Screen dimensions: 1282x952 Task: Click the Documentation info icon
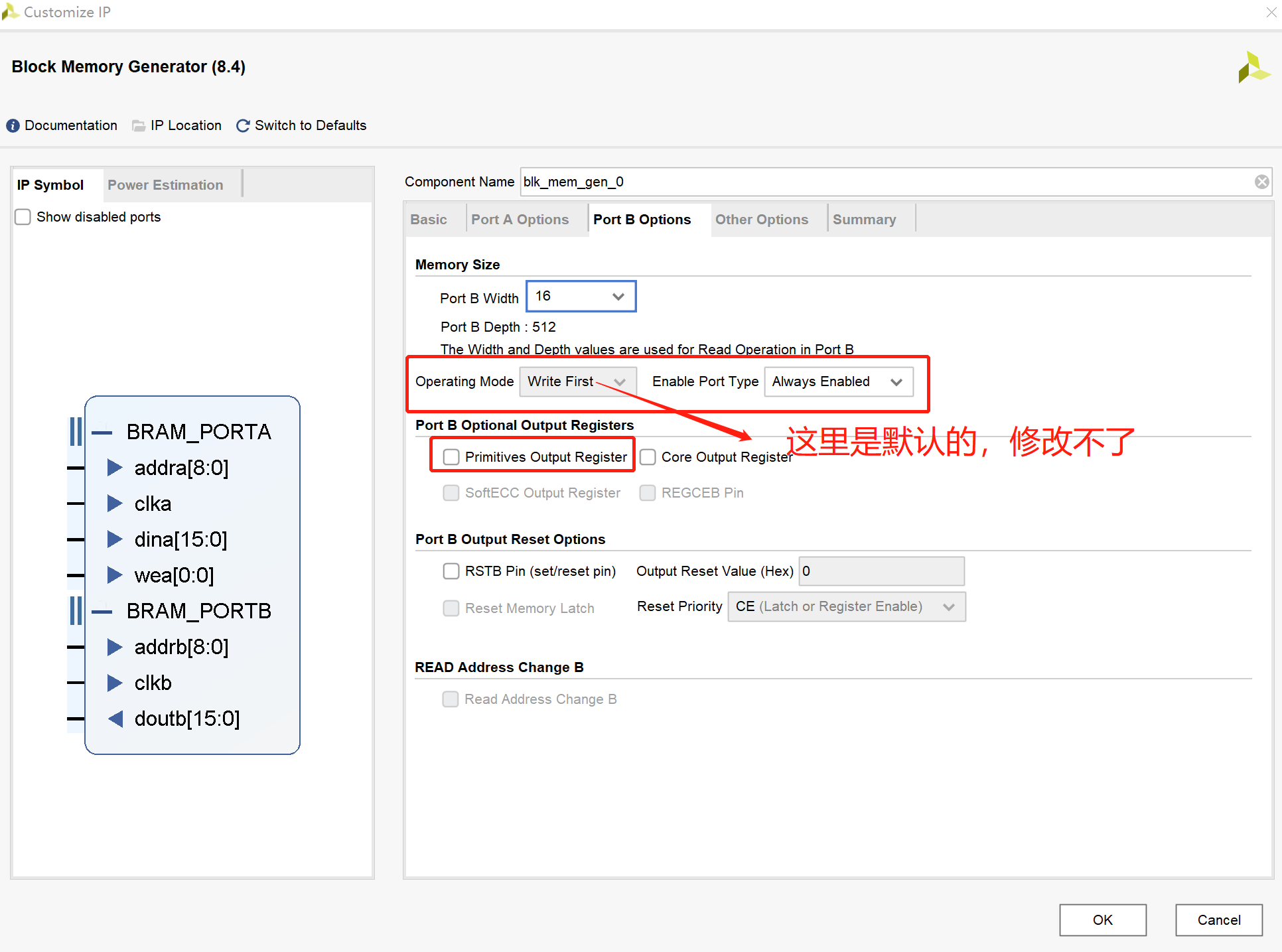13,126
